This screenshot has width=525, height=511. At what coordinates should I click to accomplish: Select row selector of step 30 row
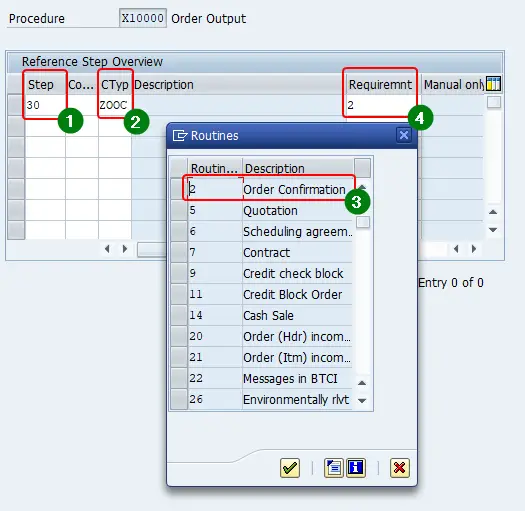(x=16, y=105)
